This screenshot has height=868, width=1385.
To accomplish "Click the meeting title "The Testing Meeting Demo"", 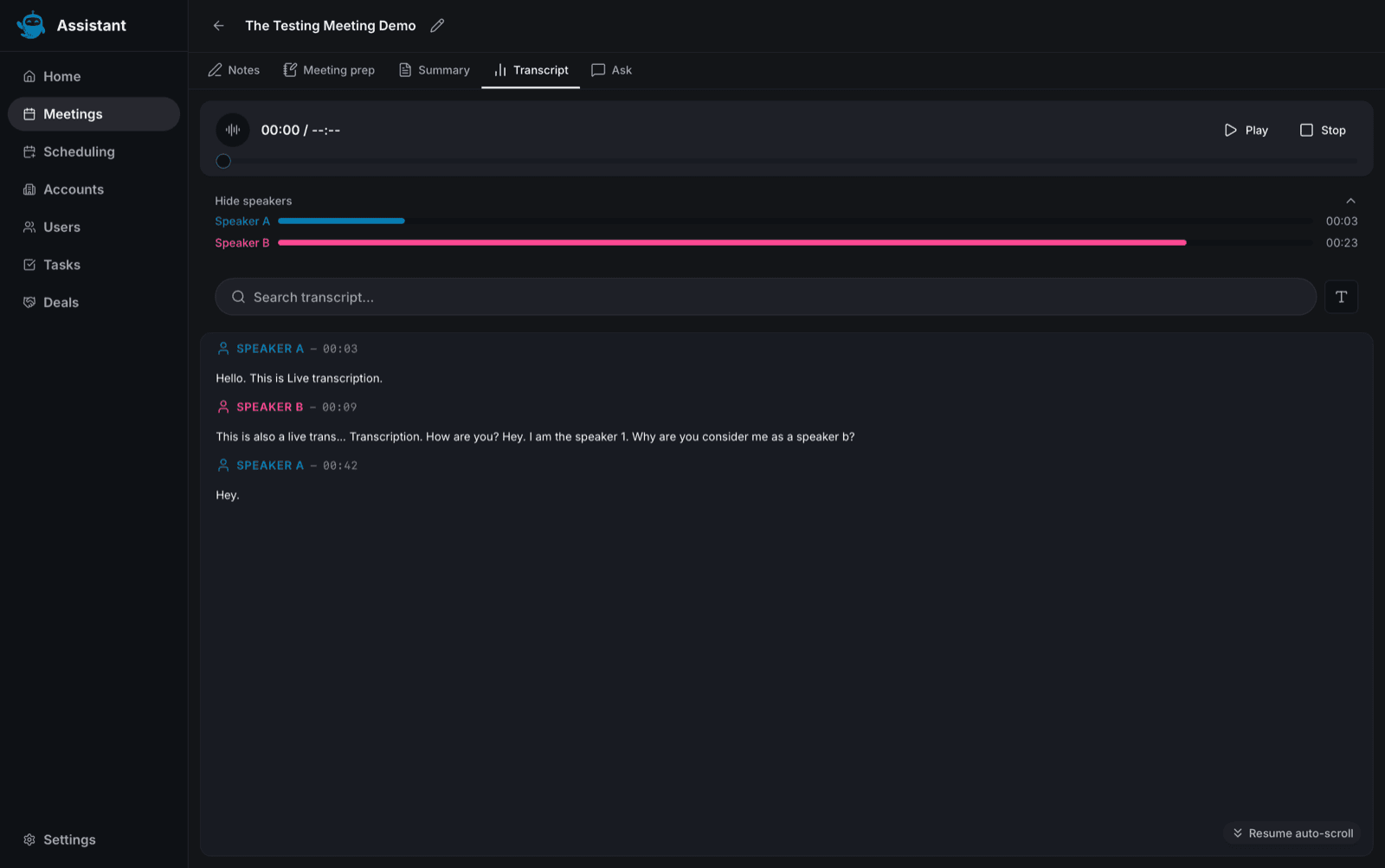I will pyautogui.click(x=331, y=26).
